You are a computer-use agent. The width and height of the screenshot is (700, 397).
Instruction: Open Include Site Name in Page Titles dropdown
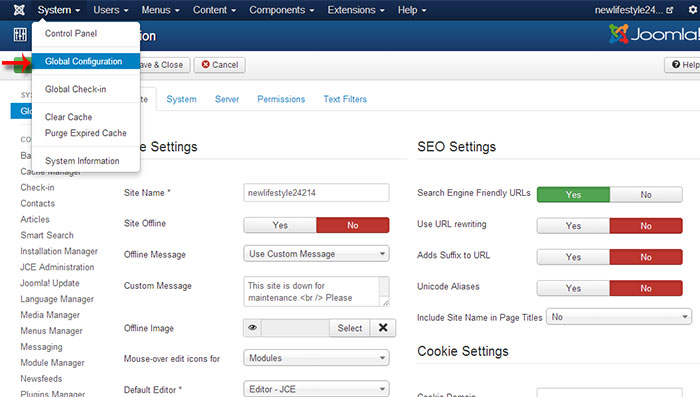[x=619, y=317]
